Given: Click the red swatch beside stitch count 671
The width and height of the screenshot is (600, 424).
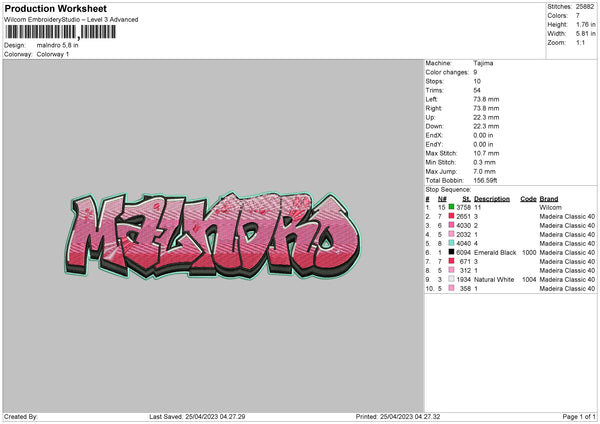Looking at the screenshot, I should 451,261.
